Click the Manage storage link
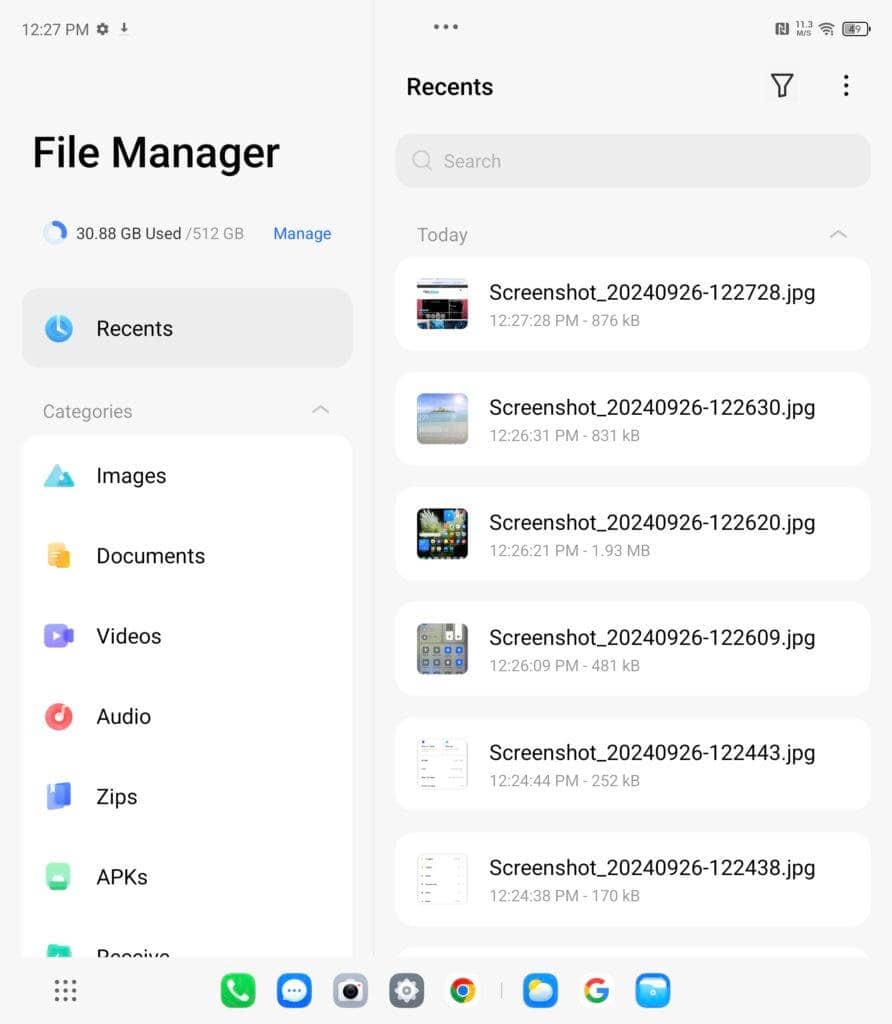Viewport: 892px width, 1024px height. tap(302, 233)
